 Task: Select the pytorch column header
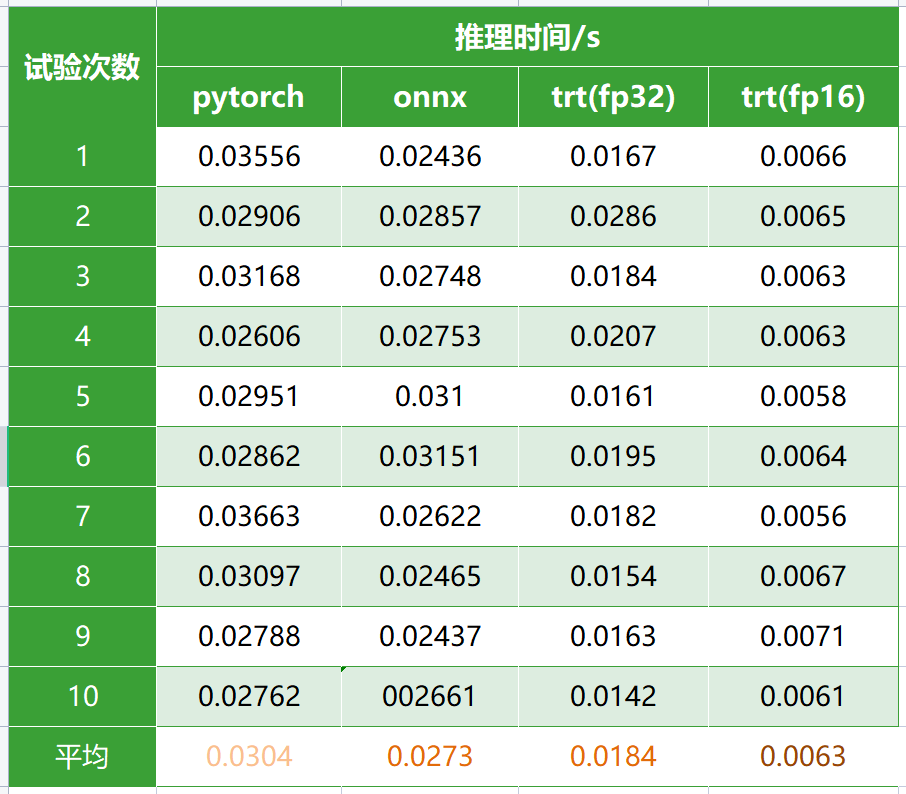[249, 97]
